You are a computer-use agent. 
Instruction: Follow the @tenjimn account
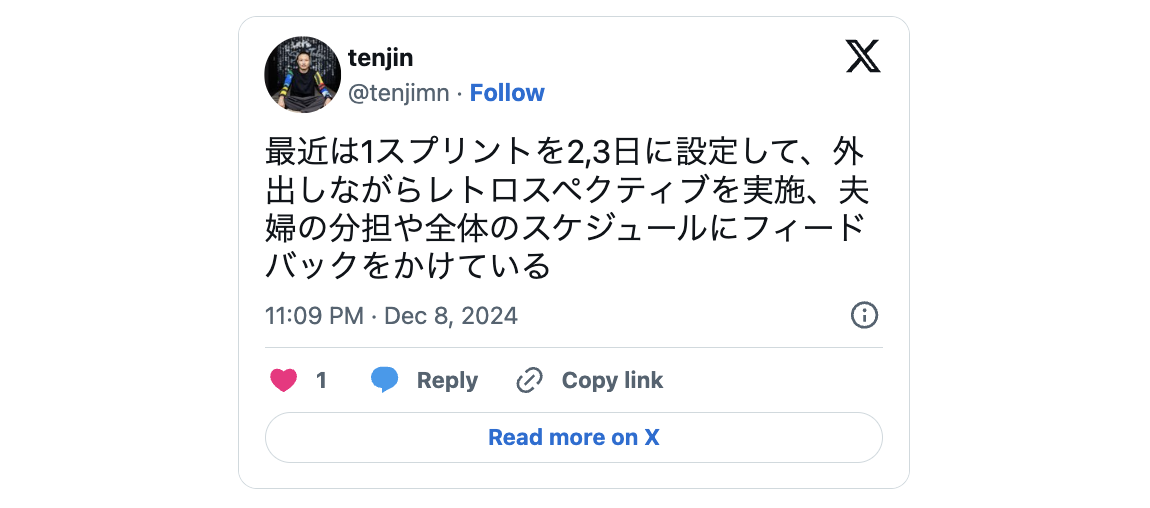coord(507,93)
